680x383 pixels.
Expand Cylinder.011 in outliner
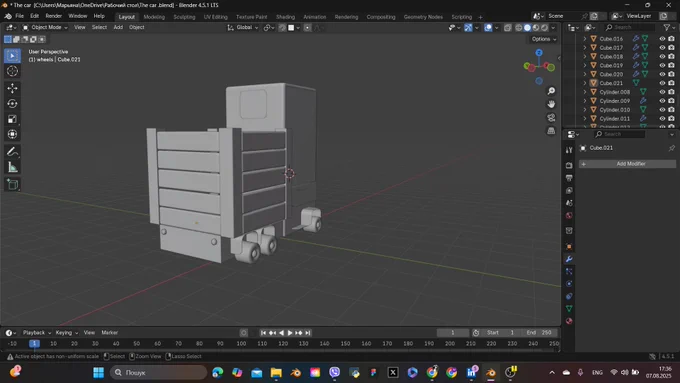(585, 118)
